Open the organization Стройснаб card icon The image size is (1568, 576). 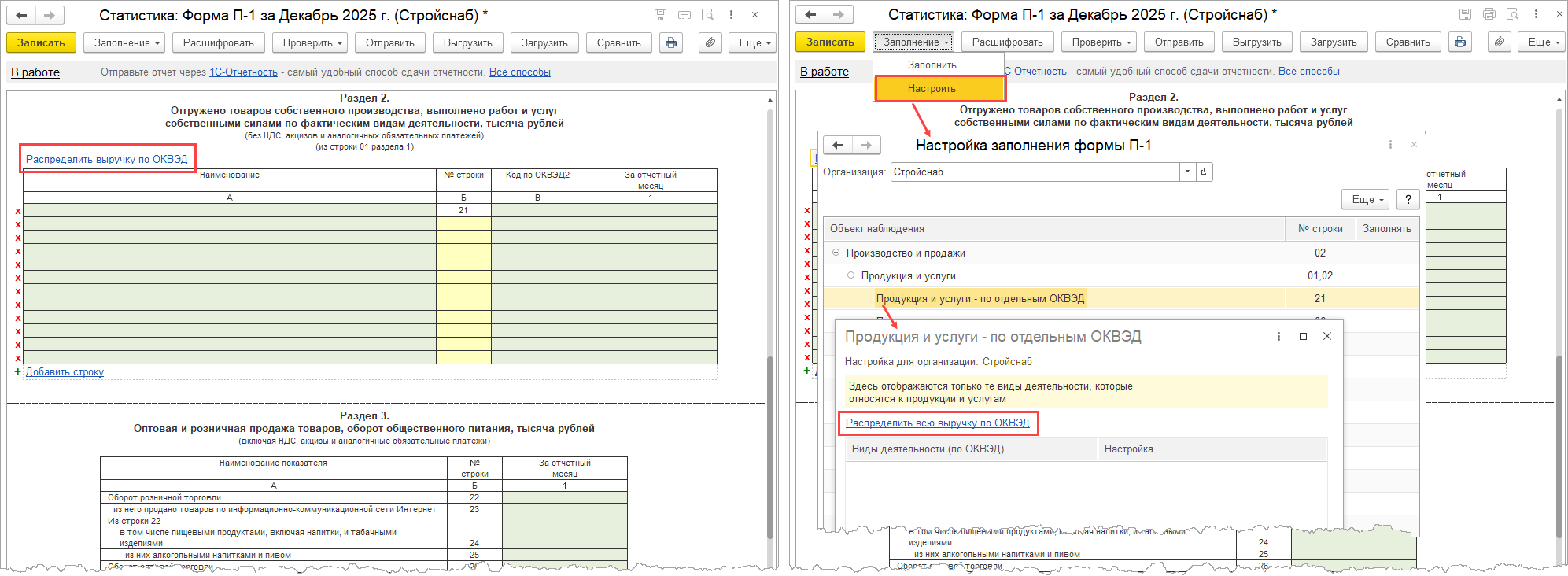pos(1205,172)
